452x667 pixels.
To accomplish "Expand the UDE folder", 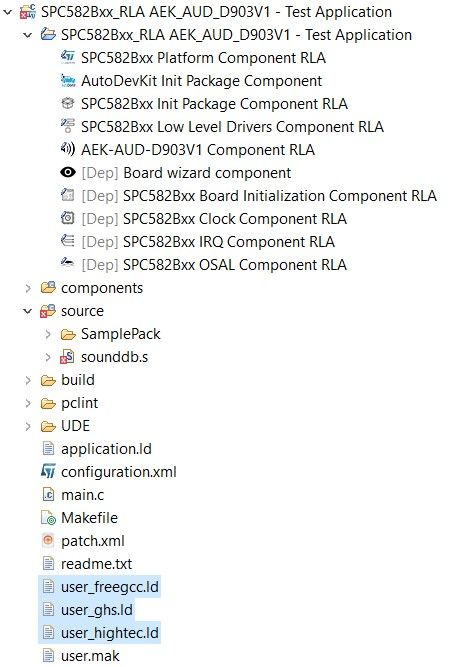I will click(x=28, y=426).
